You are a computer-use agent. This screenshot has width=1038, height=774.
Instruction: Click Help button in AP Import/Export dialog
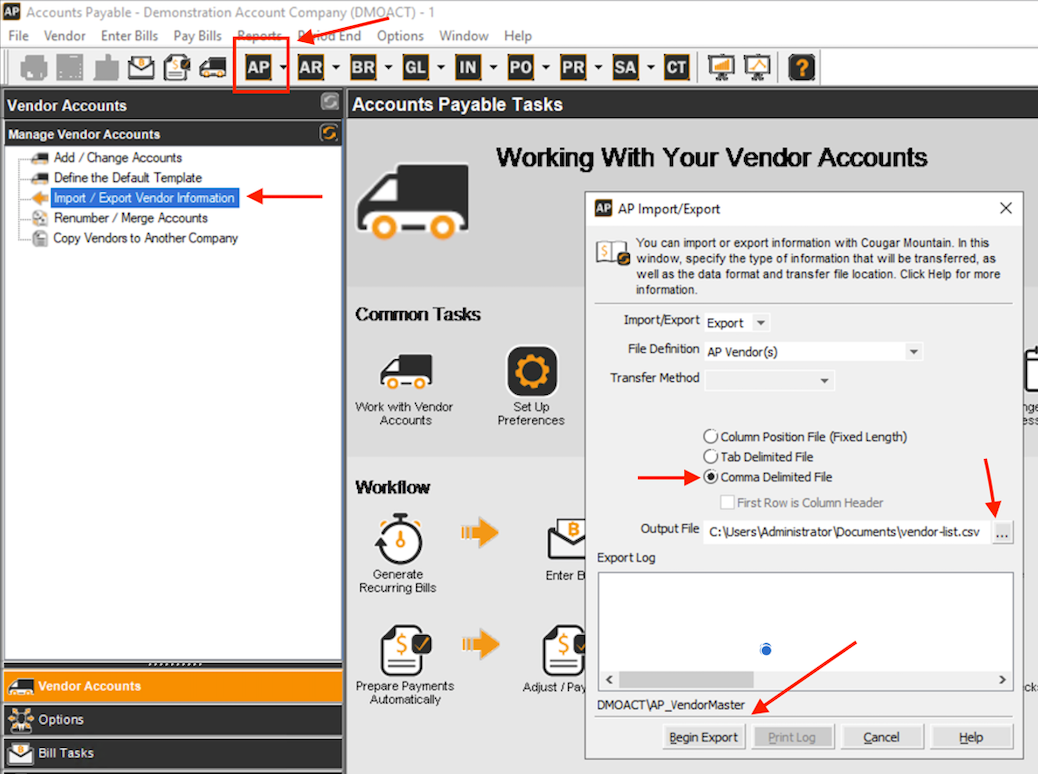pyautogui.click(x=971, y=737)
